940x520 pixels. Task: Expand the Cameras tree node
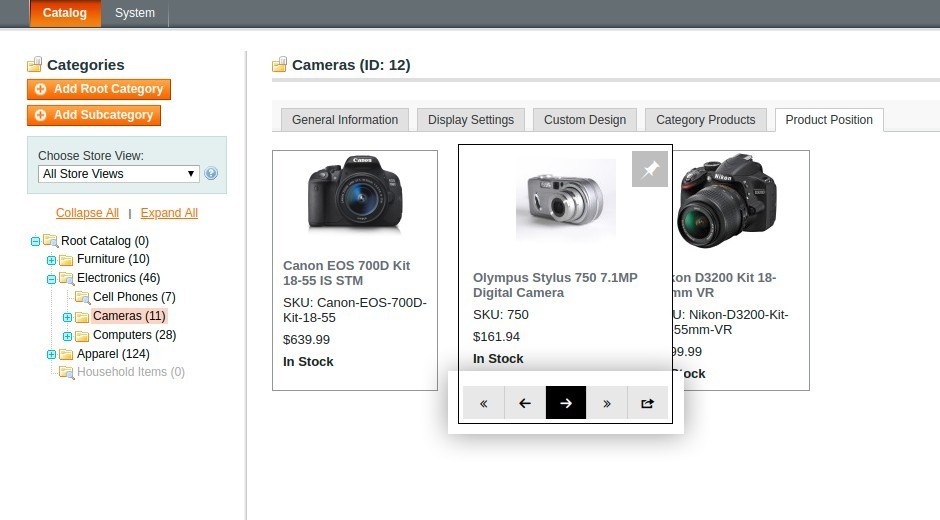(67, 317)
